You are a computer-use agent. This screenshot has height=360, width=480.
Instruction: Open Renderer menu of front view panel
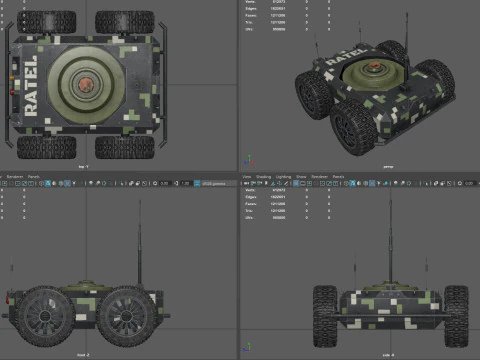15,177
